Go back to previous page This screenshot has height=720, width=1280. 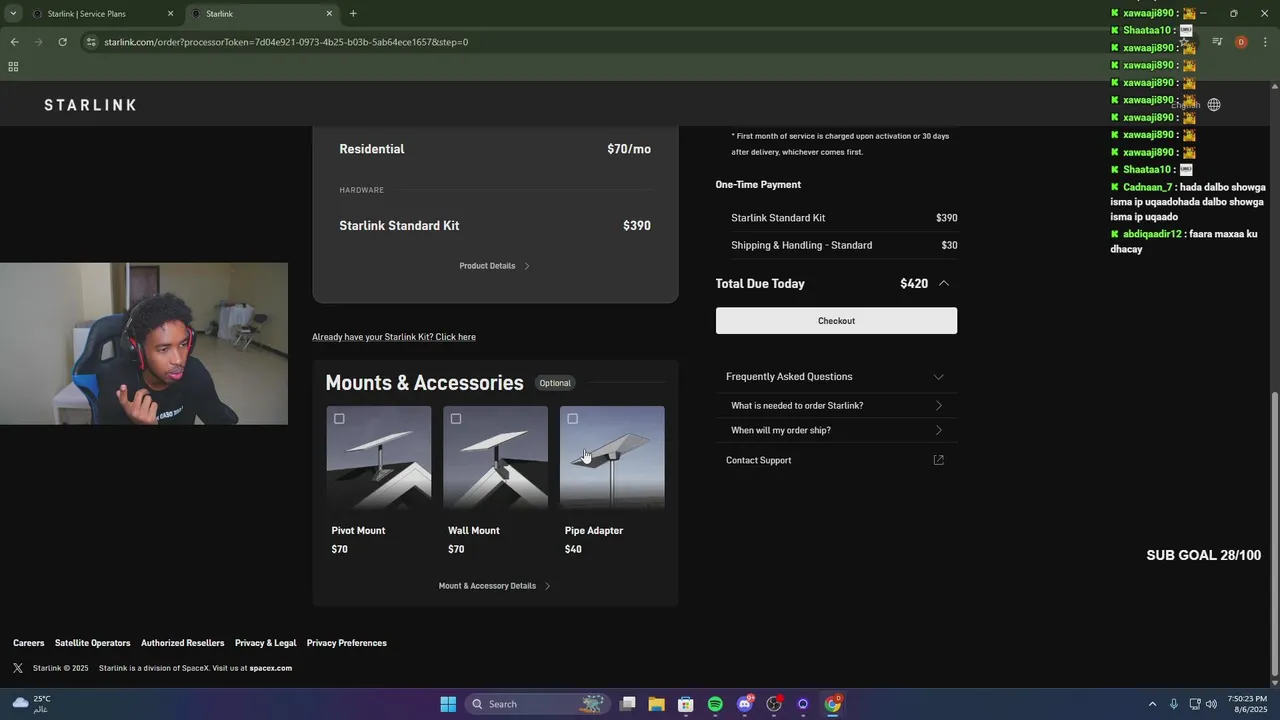coord(14,42)
